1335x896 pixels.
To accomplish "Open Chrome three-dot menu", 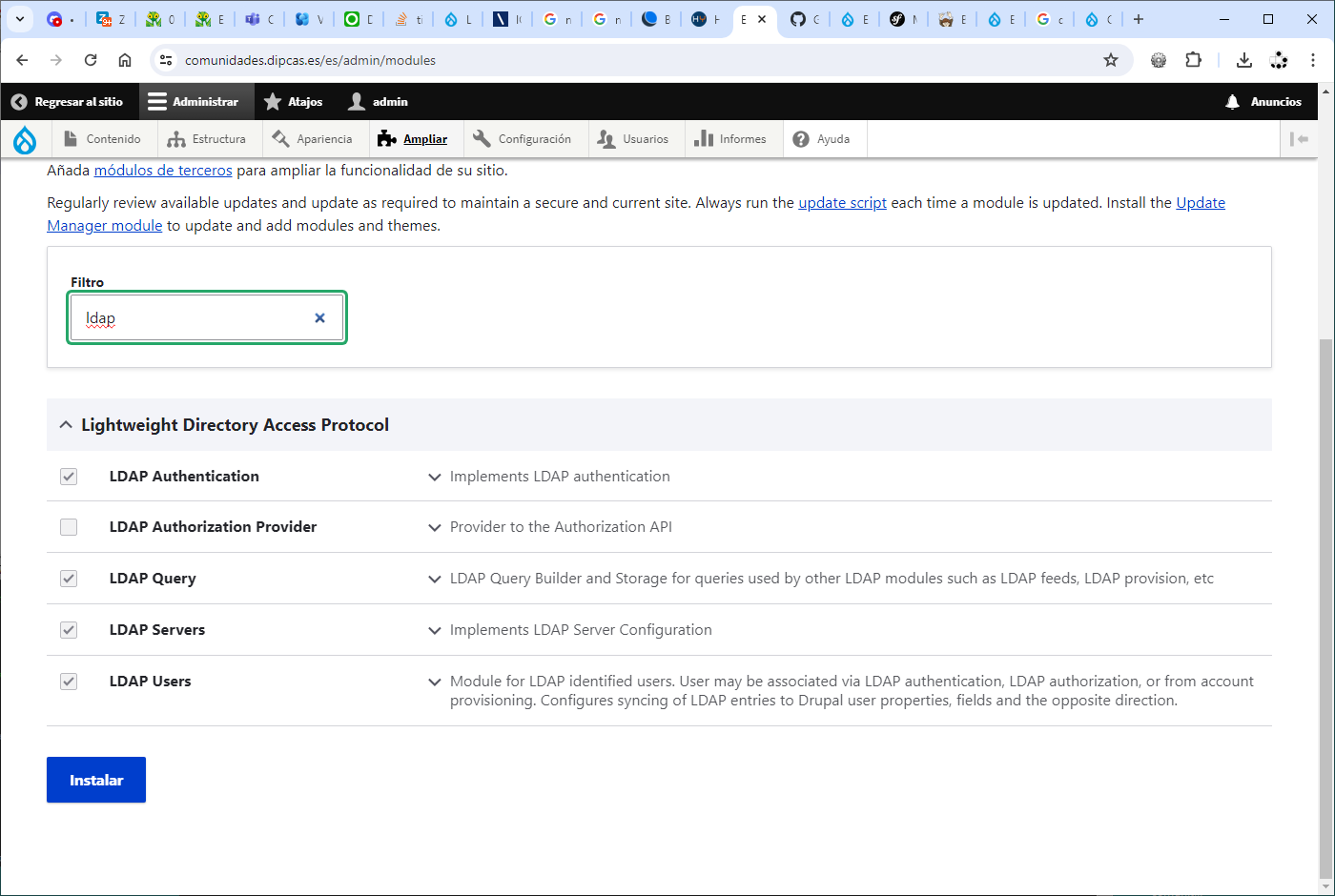I will point(1313,60).
